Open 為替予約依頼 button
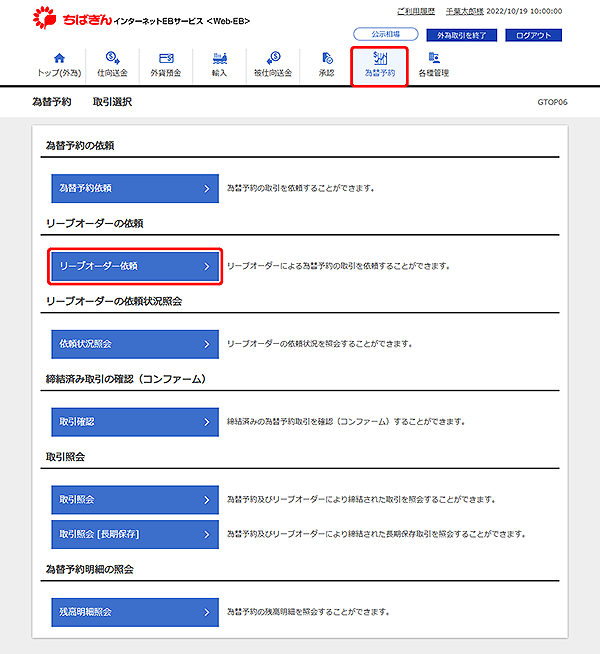Viewport: 600px width, 654px height. (x=135, y=189)
